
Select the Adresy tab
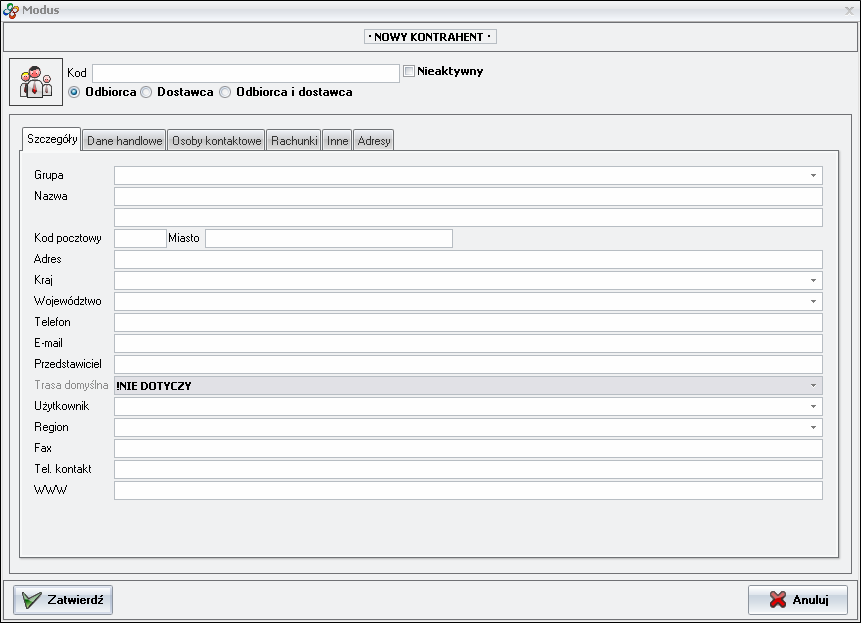coord(372,141)
